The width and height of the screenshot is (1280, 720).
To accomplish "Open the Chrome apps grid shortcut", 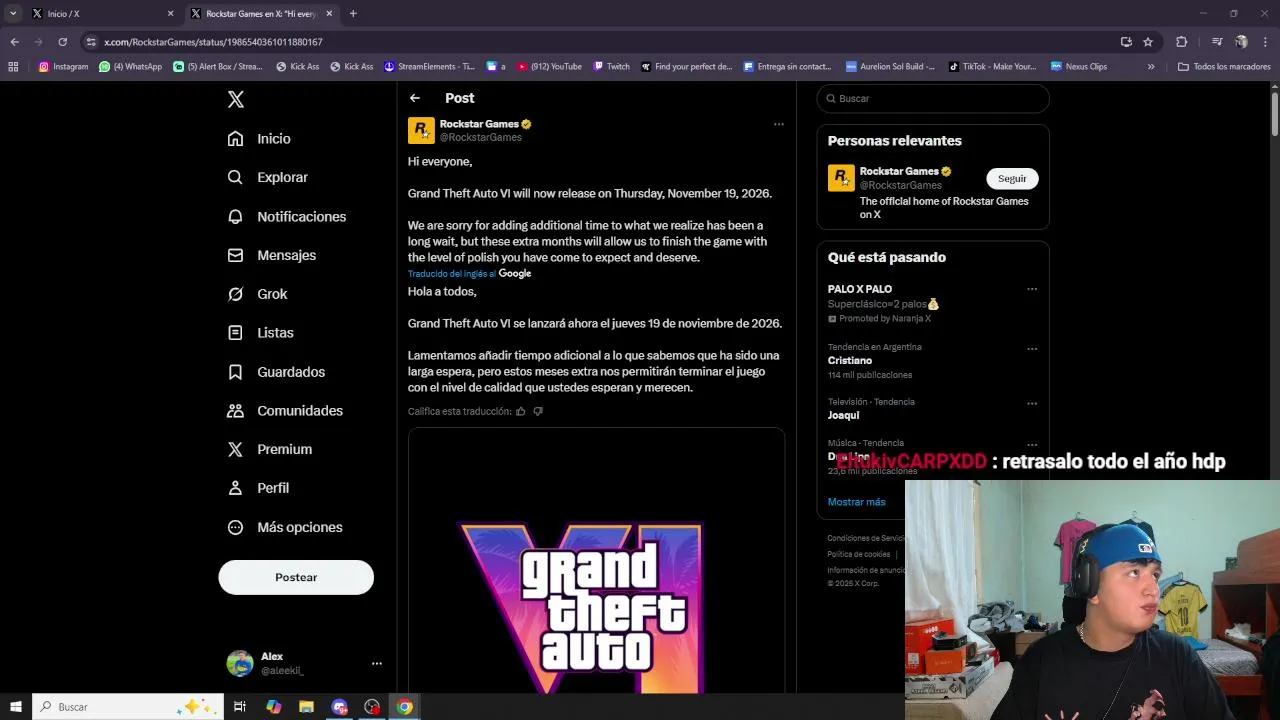I will click(x=13, y=67).
